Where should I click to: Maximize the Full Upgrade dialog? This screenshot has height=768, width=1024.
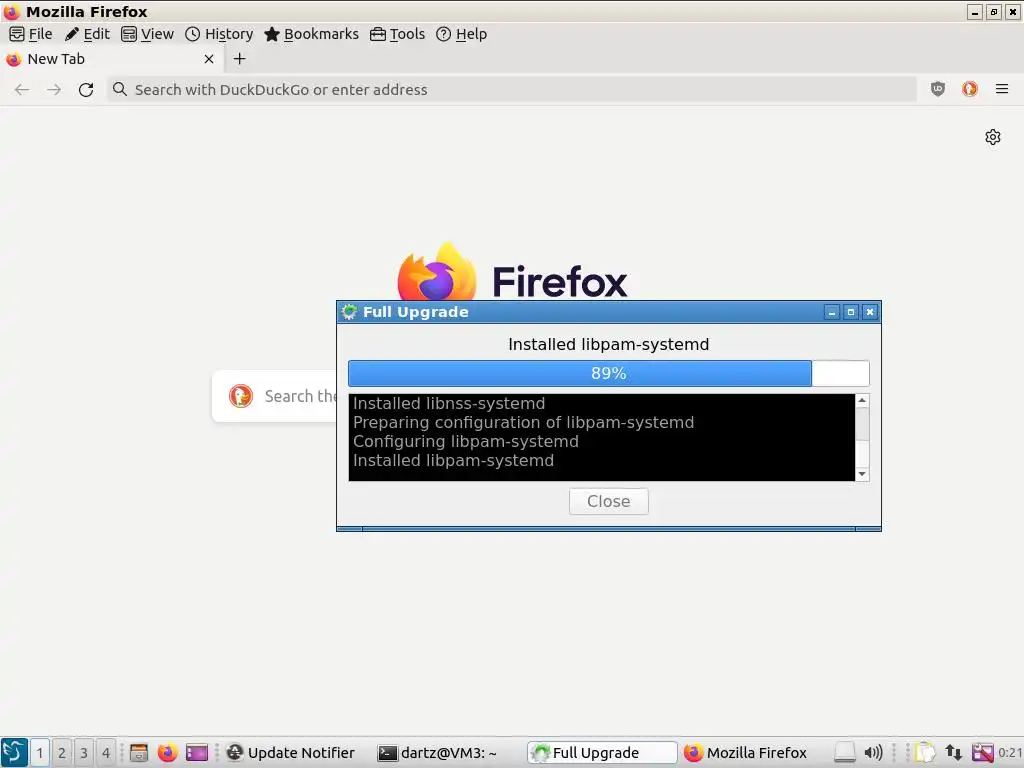(x=850, y=312)
